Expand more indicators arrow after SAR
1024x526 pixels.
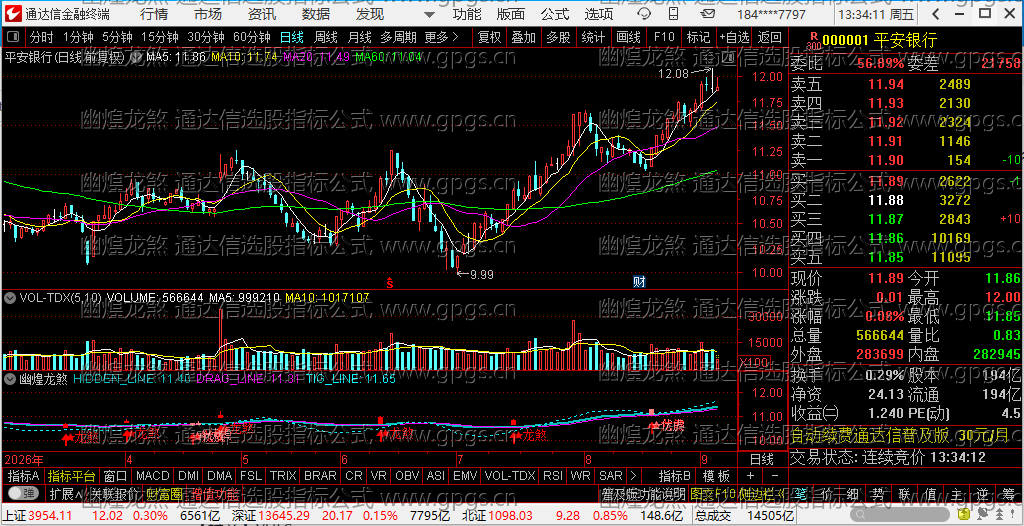(x=632, y=475)
